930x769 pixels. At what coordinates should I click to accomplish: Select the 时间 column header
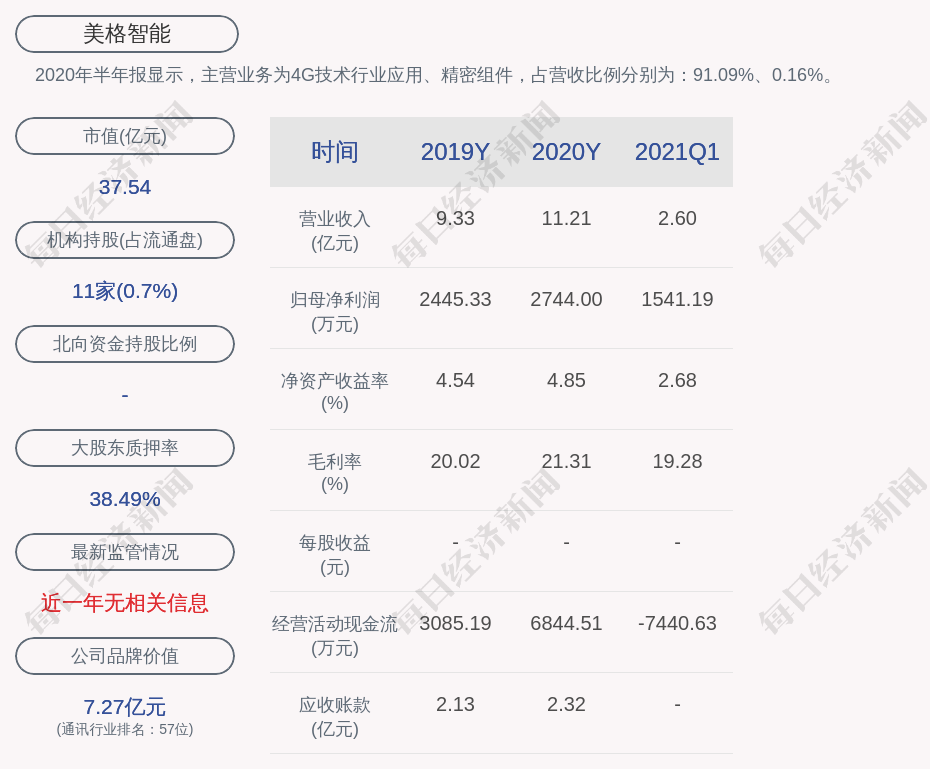pyautogui.click(x=335, y=152)
